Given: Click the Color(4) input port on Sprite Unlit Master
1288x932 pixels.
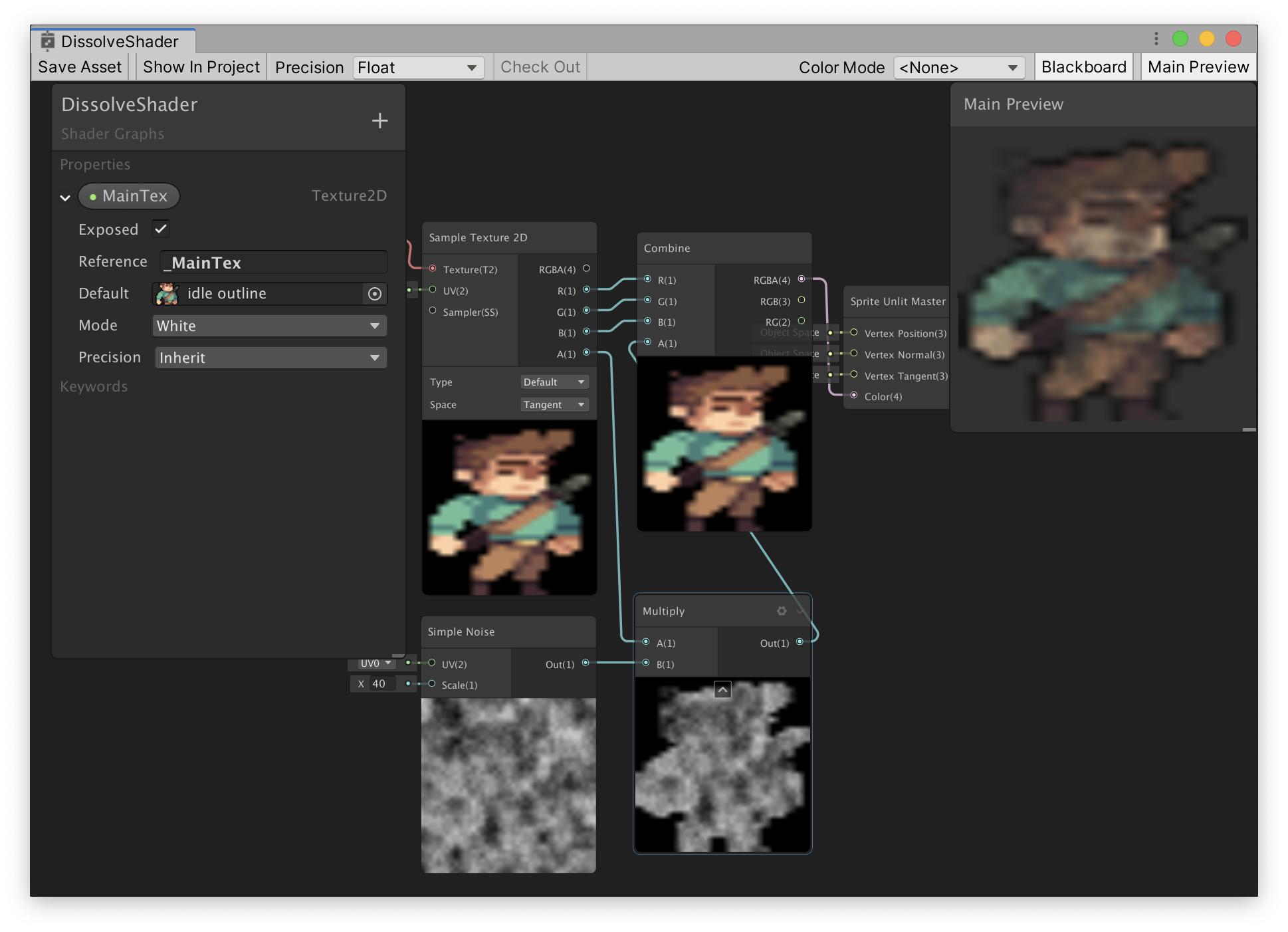Looking at the screenshot, I should point(854,396).
